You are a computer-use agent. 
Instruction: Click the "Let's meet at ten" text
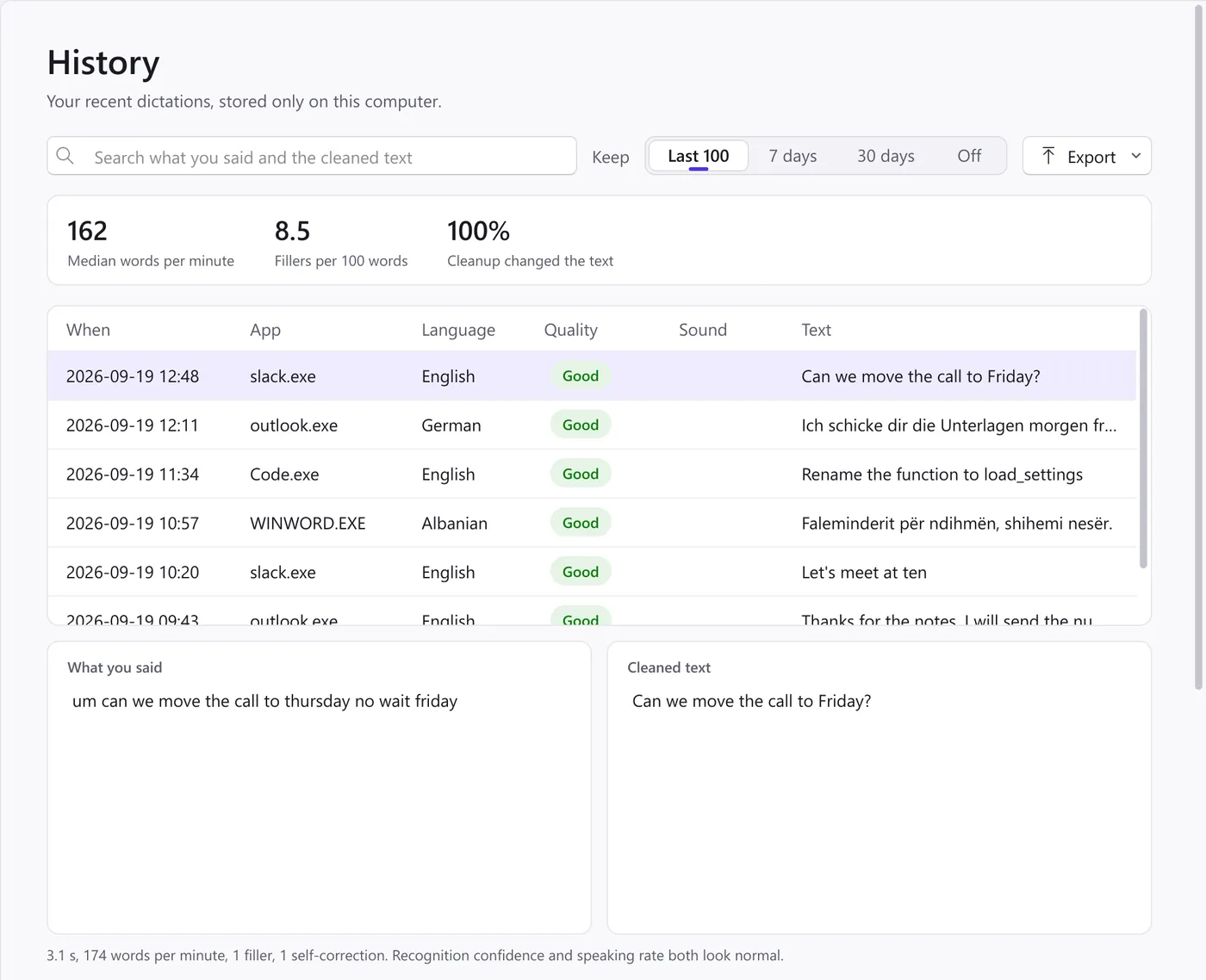(864, 573)
